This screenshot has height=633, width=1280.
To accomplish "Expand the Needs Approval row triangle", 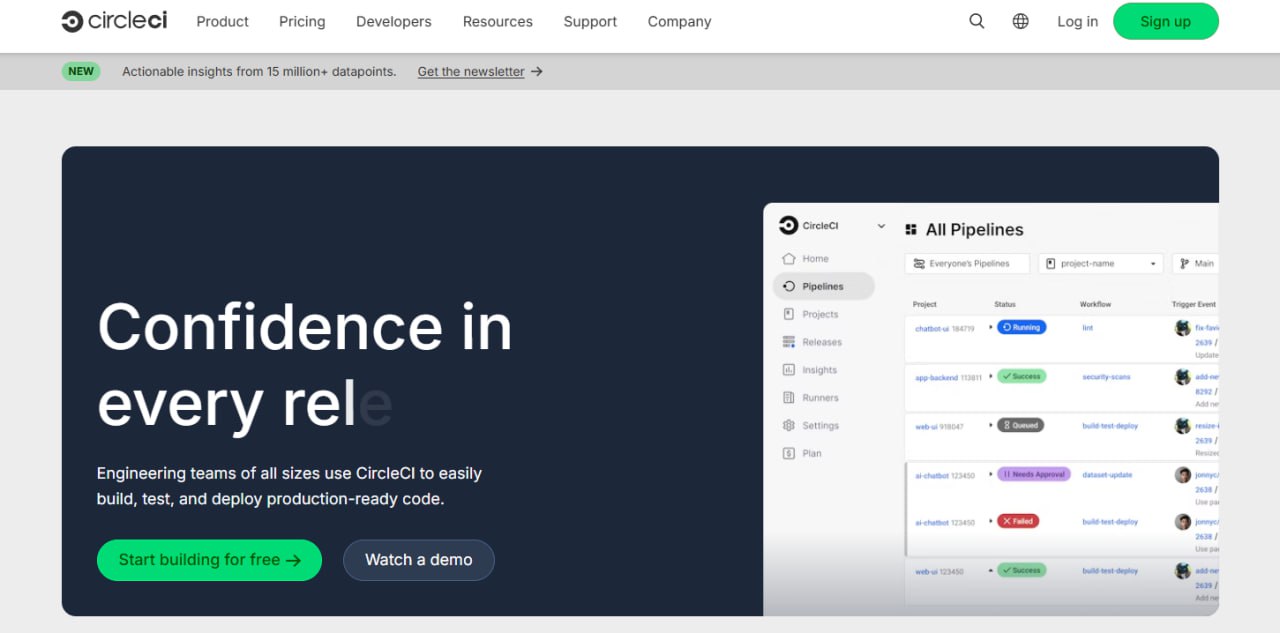I will [x=991, y=474].
